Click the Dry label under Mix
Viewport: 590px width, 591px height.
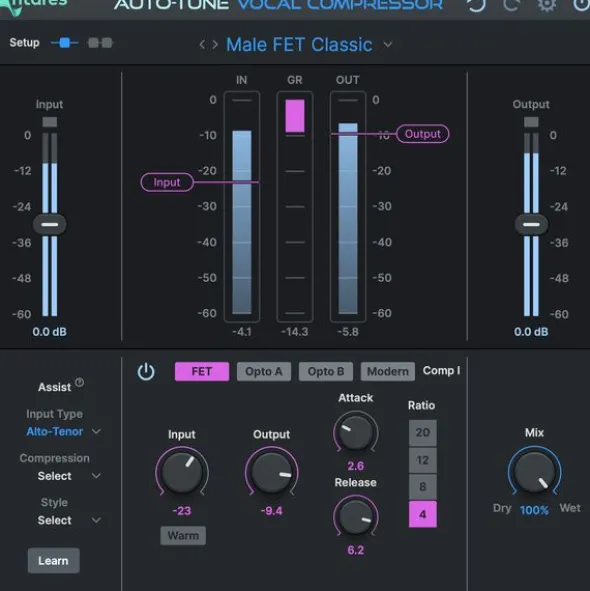pyautogui.click(x=502, y=508)
